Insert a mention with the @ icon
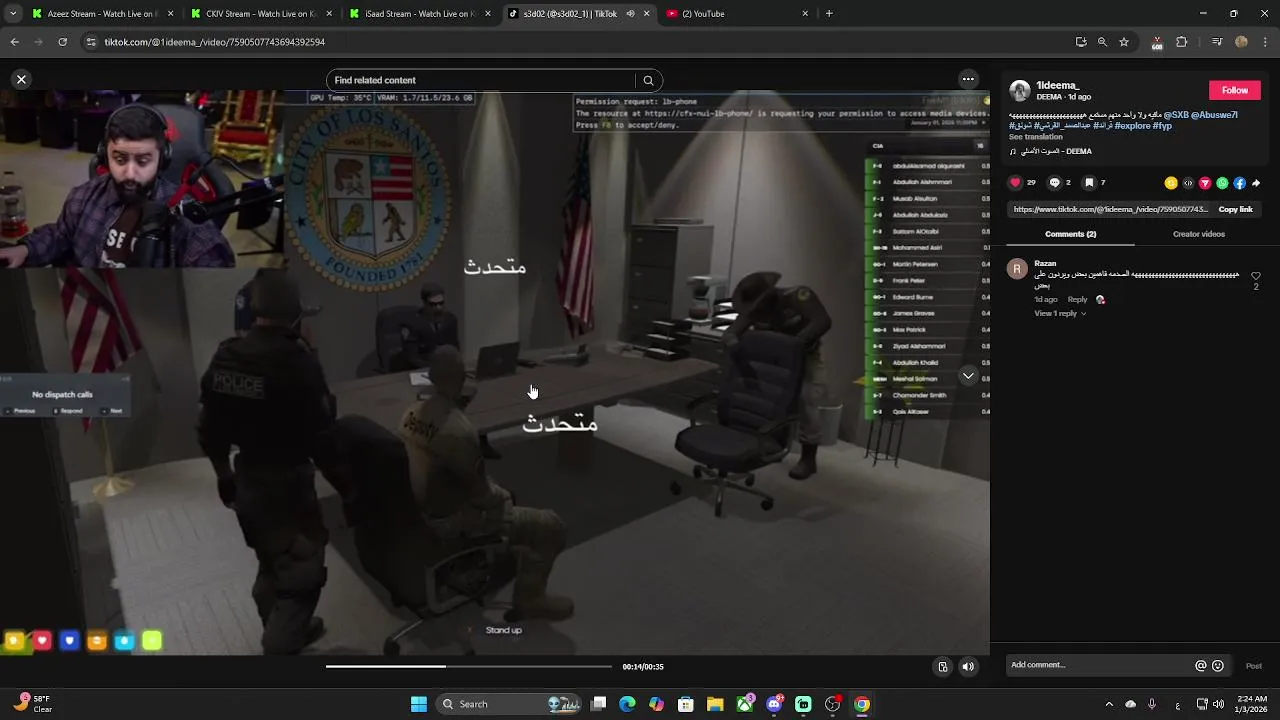1280x720 pixels. coord(1201,666)
